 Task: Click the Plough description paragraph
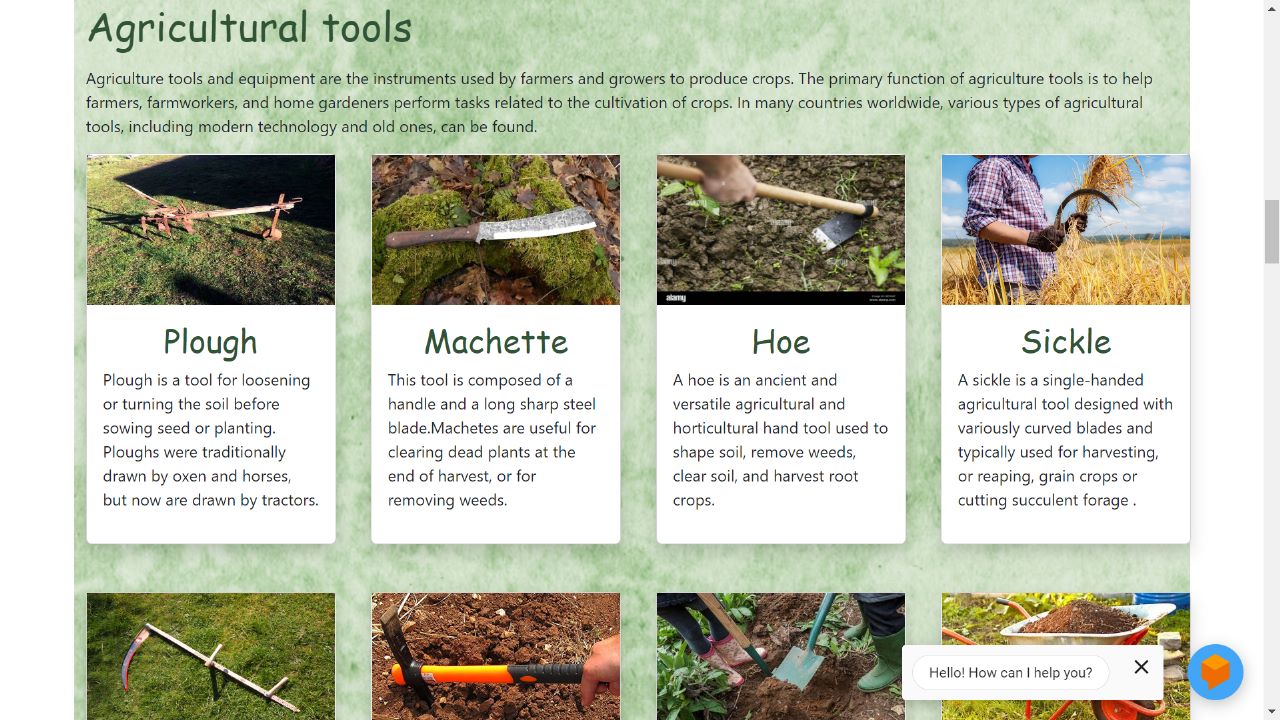pyautogui.click(x=210, y=440)
